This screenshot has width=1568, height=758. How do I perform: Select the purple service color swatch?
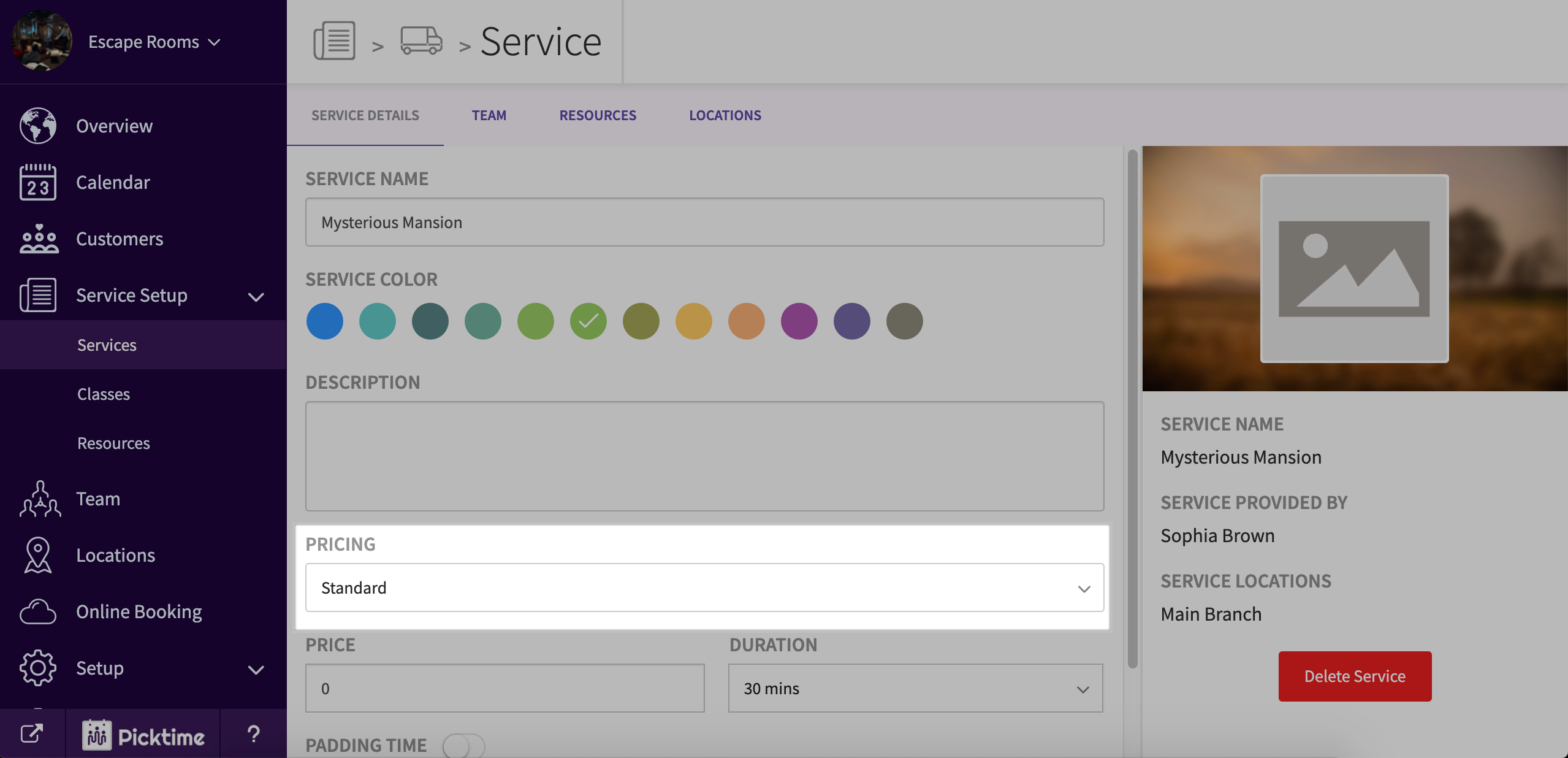coord(799,321)
